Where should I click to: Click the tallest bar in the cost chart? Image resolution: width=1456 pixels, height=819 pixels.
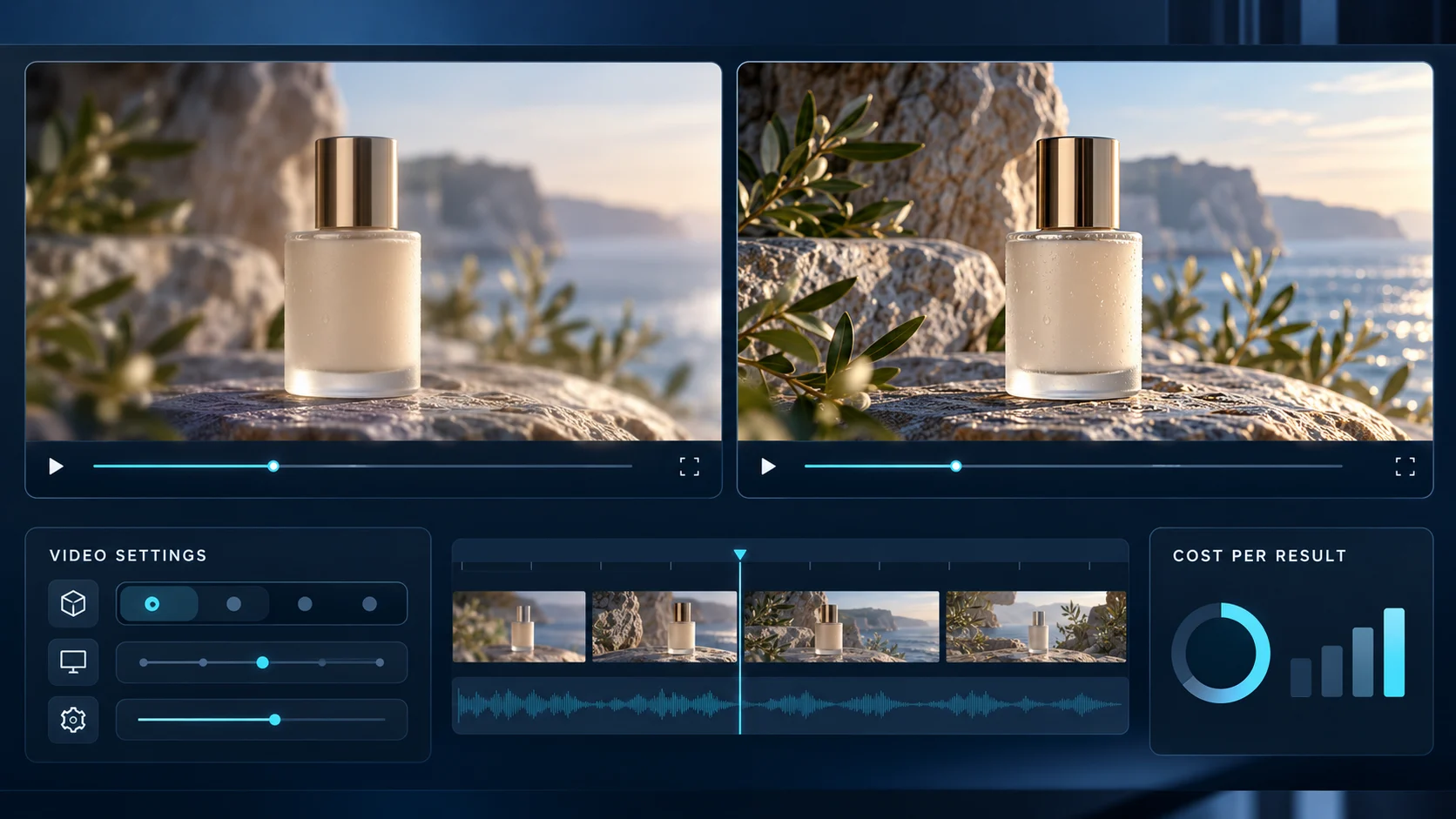[1394, 653]
